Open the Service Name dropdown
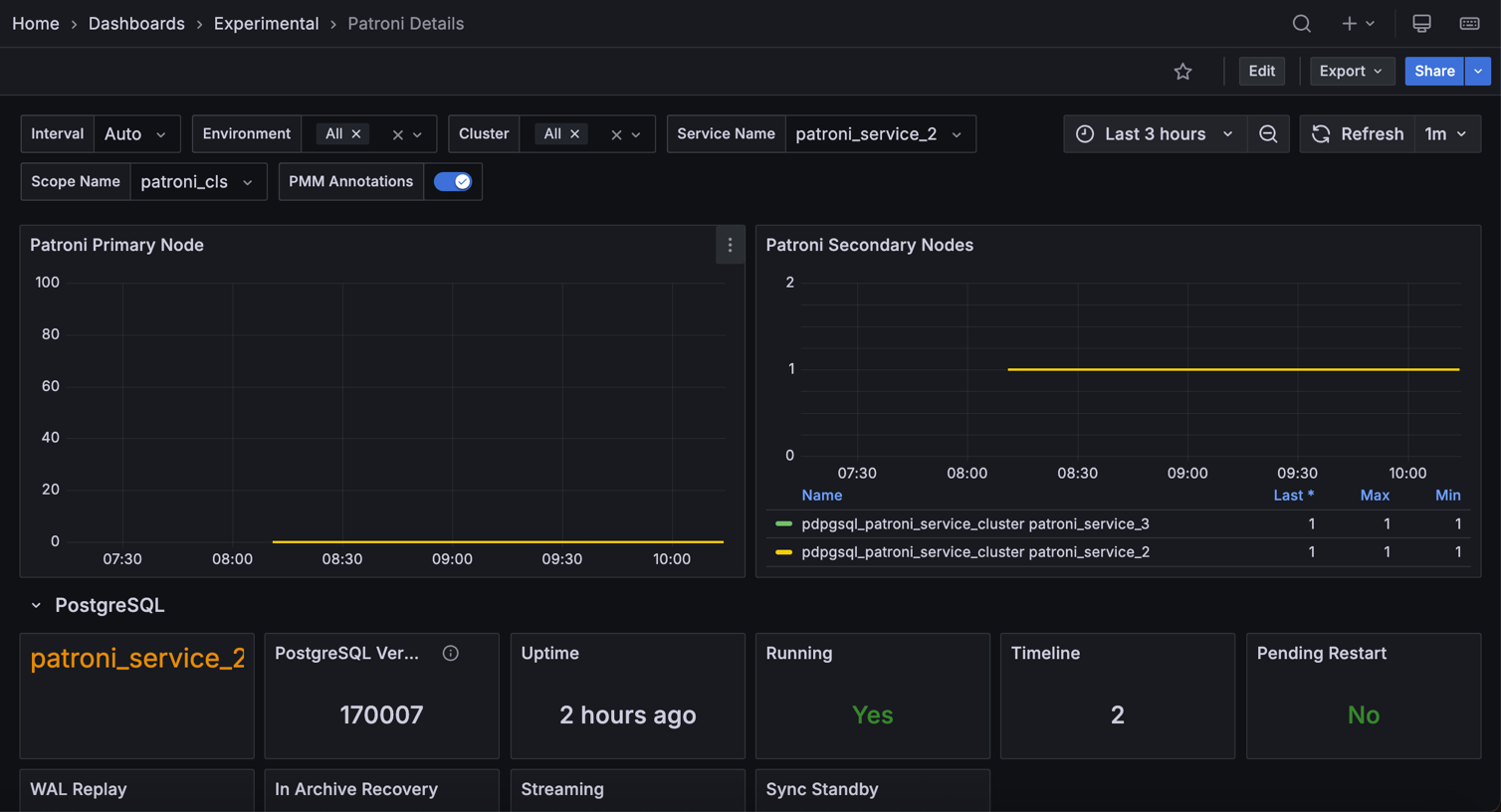Image resolution: width=1501 pixels, height=812 pixels. 880,133
